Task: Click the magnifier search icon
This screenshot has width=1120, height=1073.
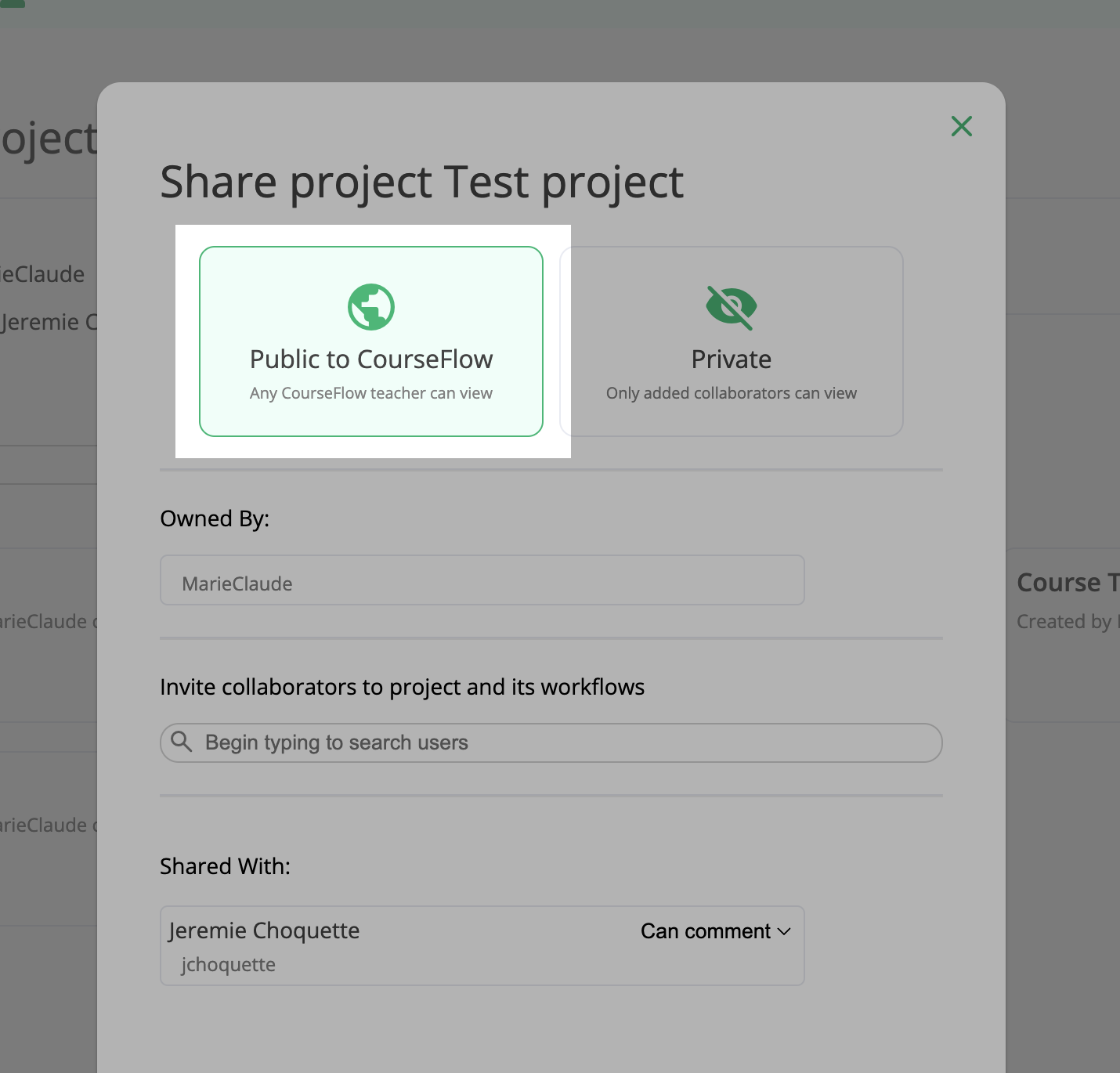Action: [182, 742]
